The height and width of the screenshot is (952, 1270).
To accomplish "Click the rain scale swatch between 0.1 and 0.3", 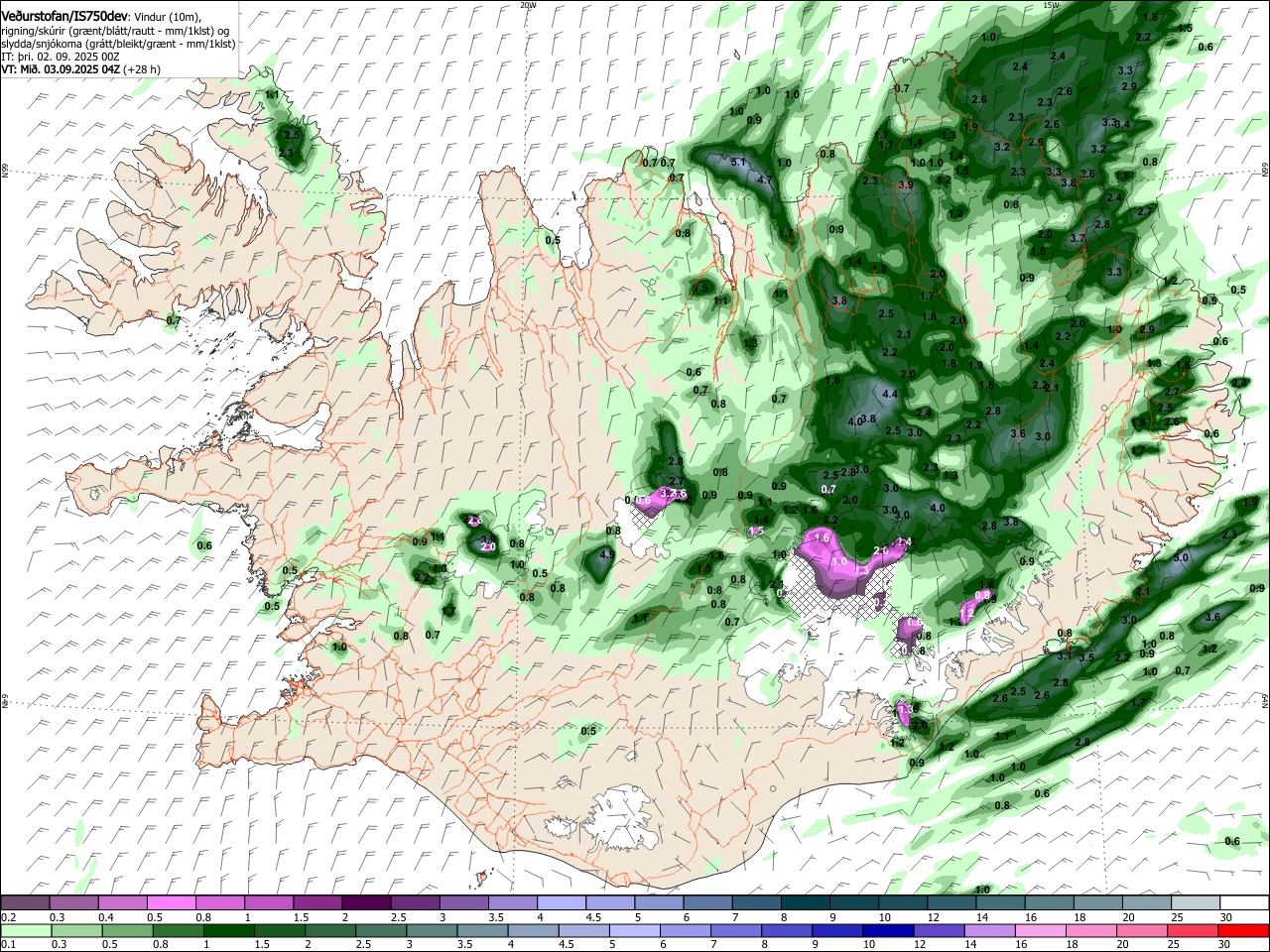I will [28, 930].
